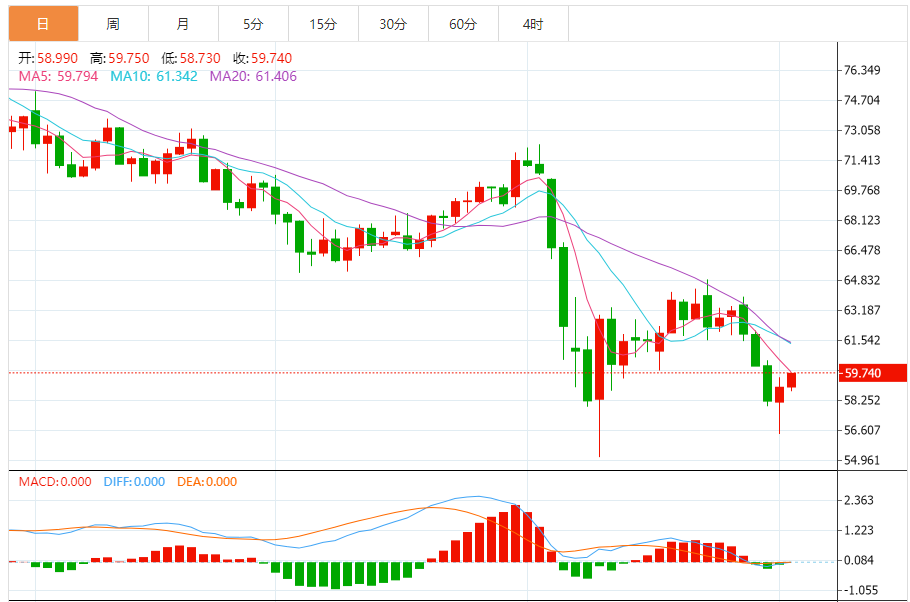The height and width of the screenshot is (602, 910).
Task: Click the 58.252 price axis label
Action: tap(861, 400)
